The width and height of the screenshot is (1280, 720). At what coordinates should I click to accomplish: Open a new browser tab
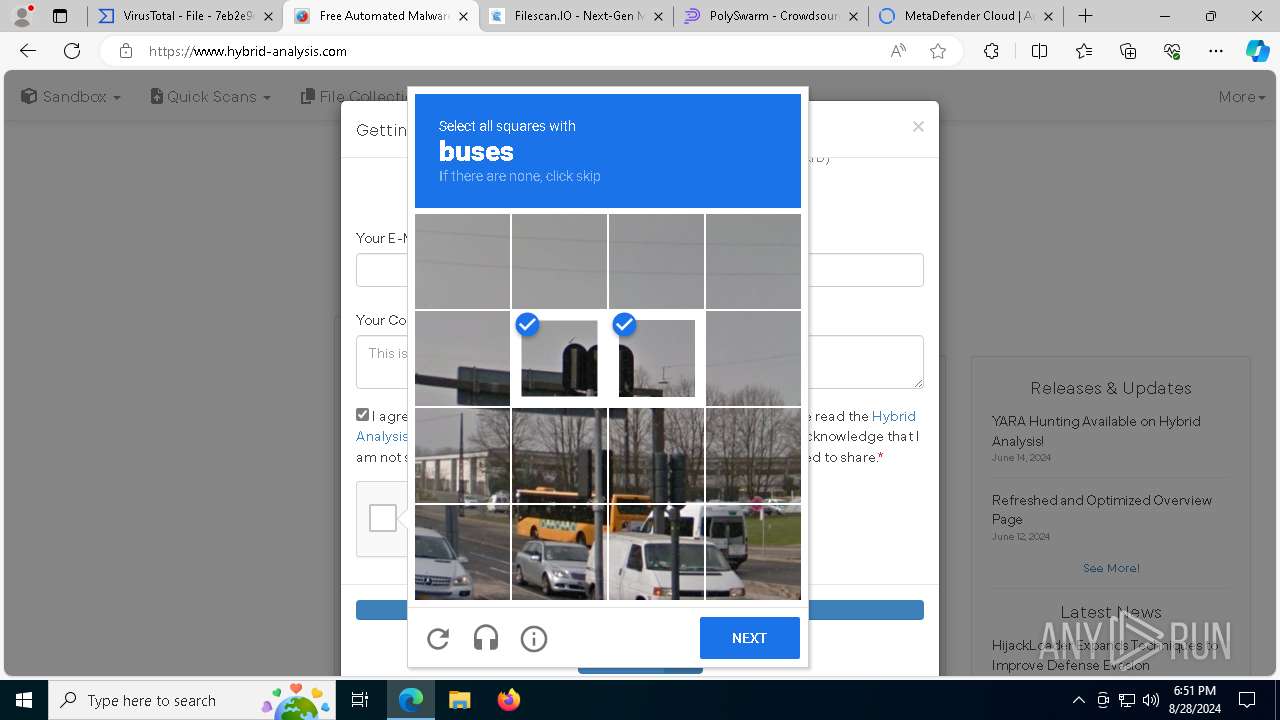click(1085, 16)
